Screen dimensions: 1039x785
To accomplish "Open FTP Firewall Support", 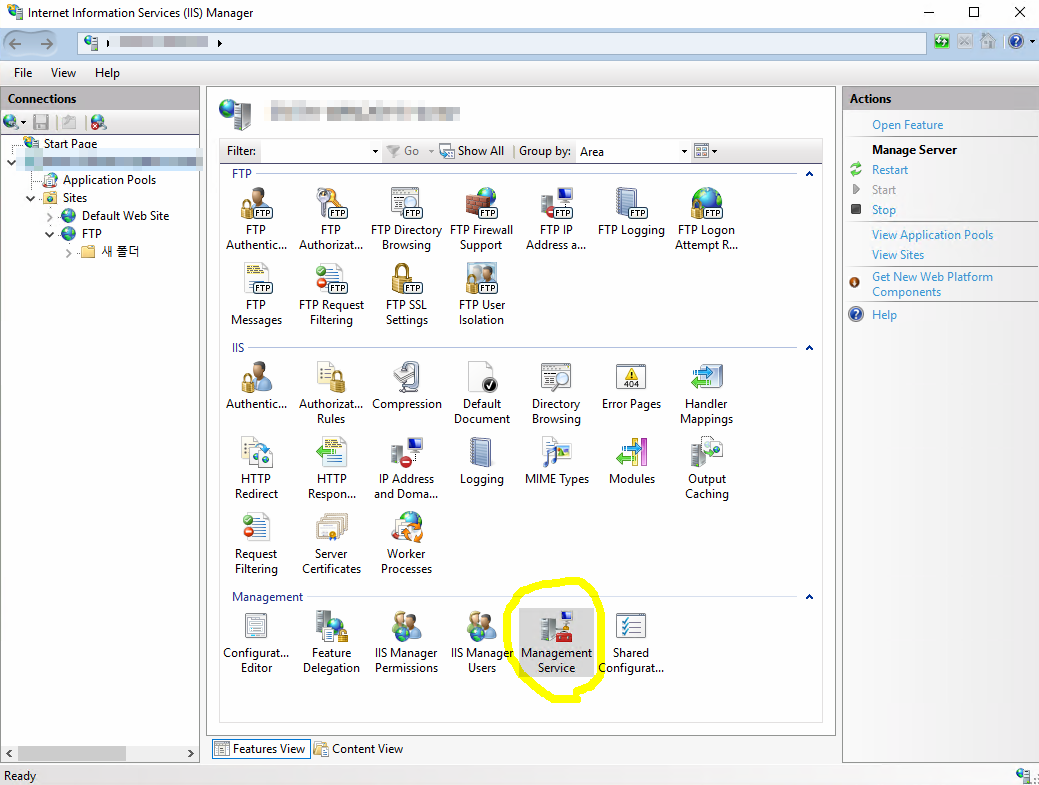I will point(481,219).
